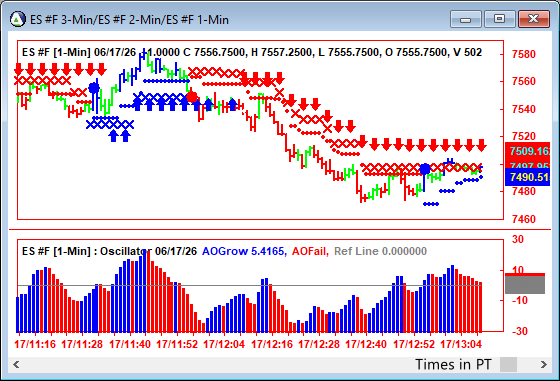Click the oscillator axis label -10
The height and width of the screenshot is (381, 560).
(x=520, y=300)
